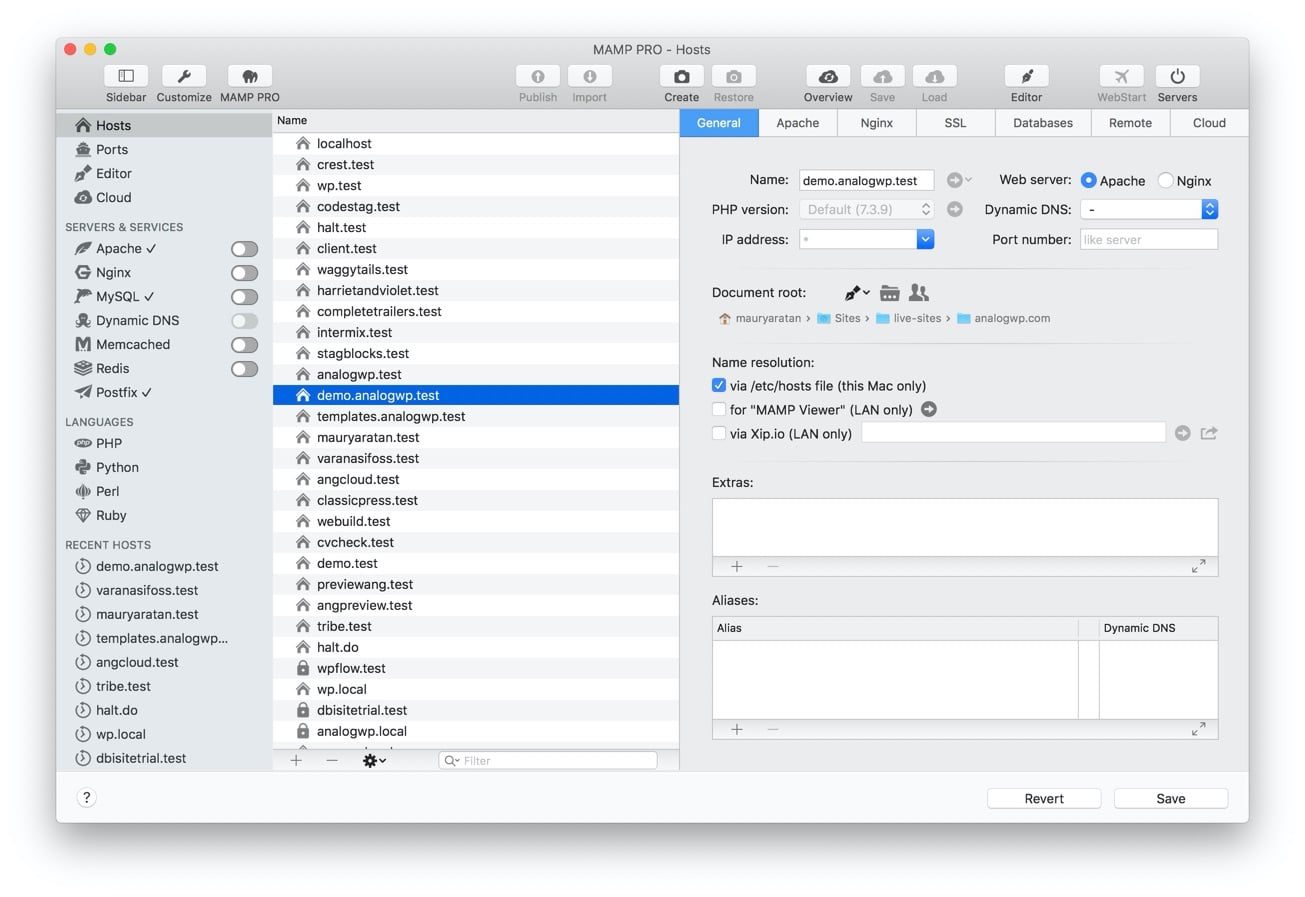Screen dimensions: 1305x897
Task: Switch to the SSL tab
Action: tap(955, 122)
